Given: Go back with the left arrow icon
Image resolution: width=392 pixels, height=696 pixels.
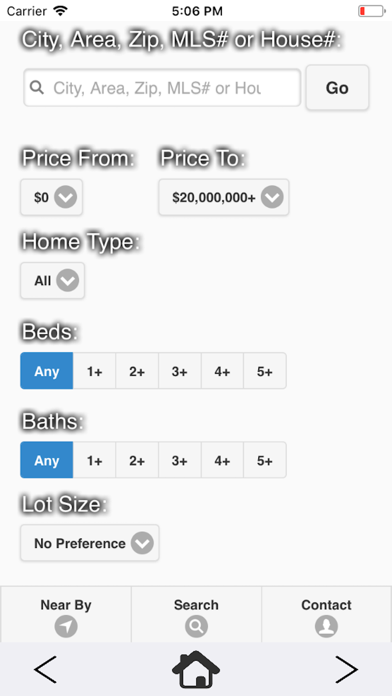Looking at the screenshot, I should 45,669.
